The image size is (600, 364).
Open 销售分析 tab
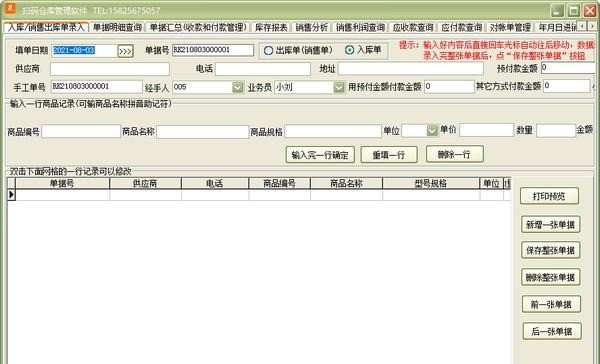311,28
